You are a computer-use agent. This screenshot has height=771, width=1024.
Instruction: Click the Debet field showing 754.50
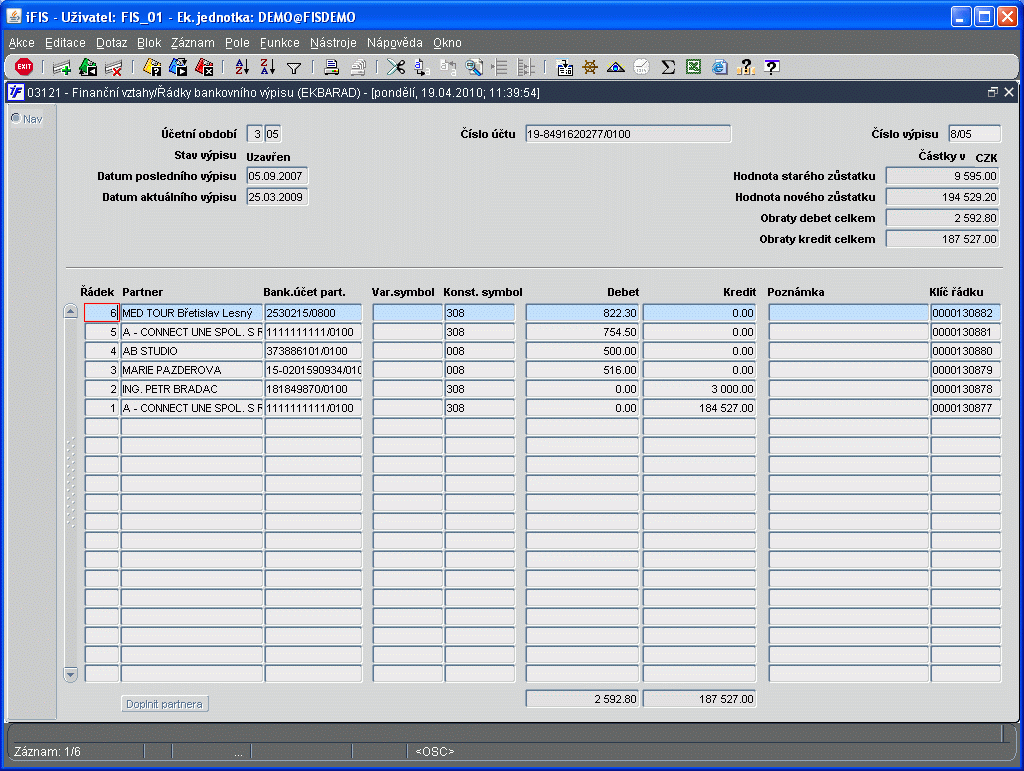[x=582, y=332]
